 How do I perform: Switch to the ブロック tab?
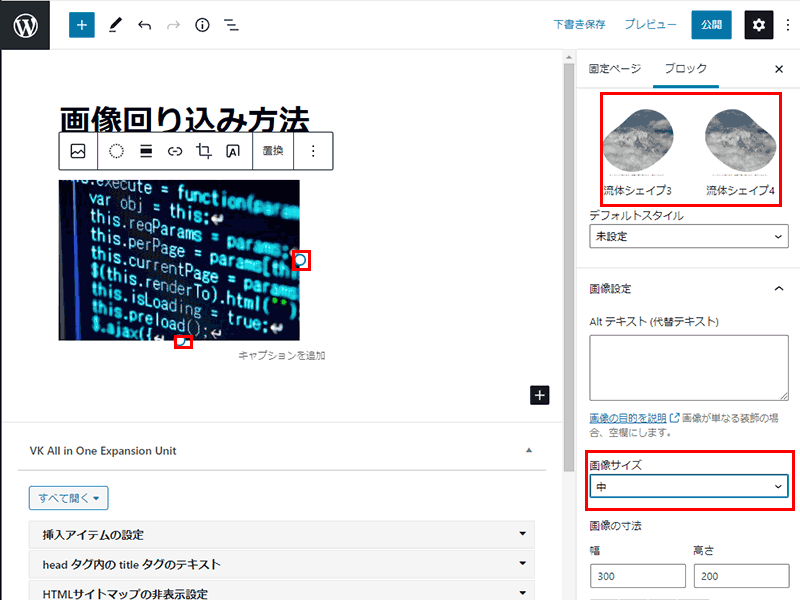coord(686,69)
